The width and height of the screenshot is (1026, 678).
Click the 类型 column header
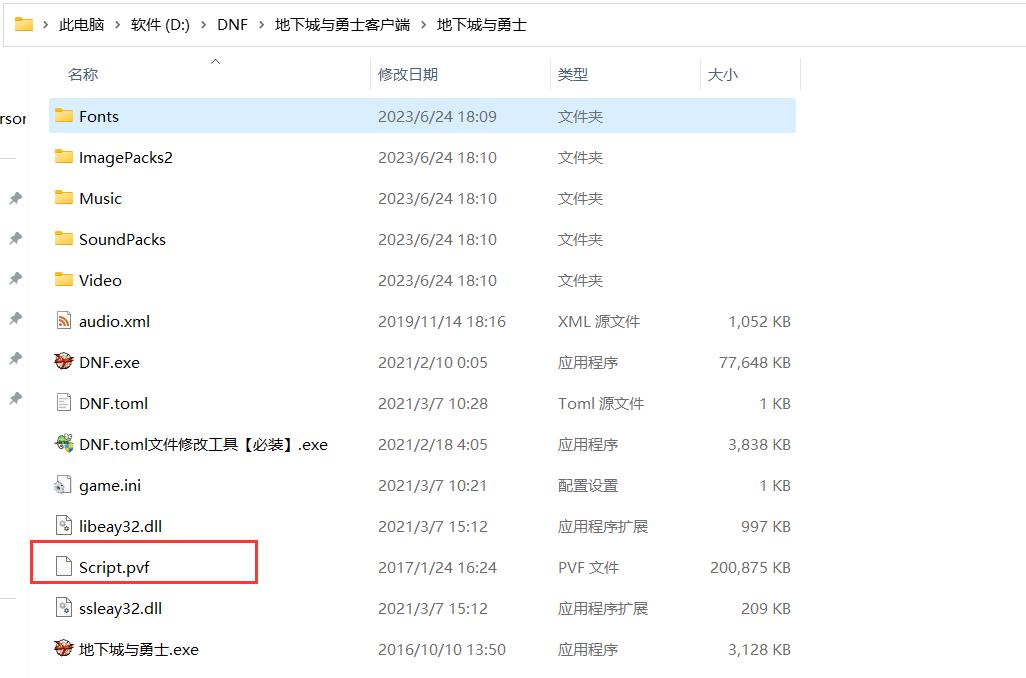575,73
